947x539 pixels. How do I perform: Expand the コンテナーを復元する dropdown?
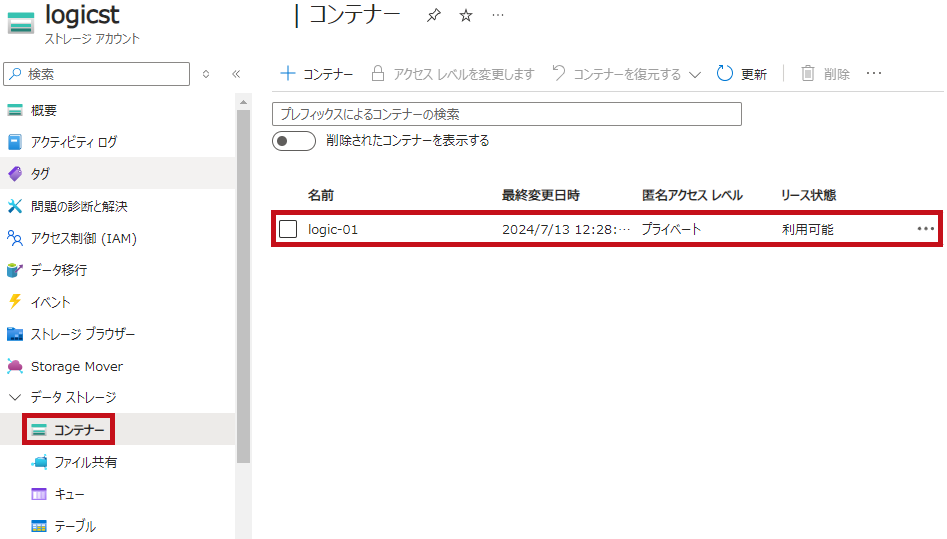click(x=695, y=74)
